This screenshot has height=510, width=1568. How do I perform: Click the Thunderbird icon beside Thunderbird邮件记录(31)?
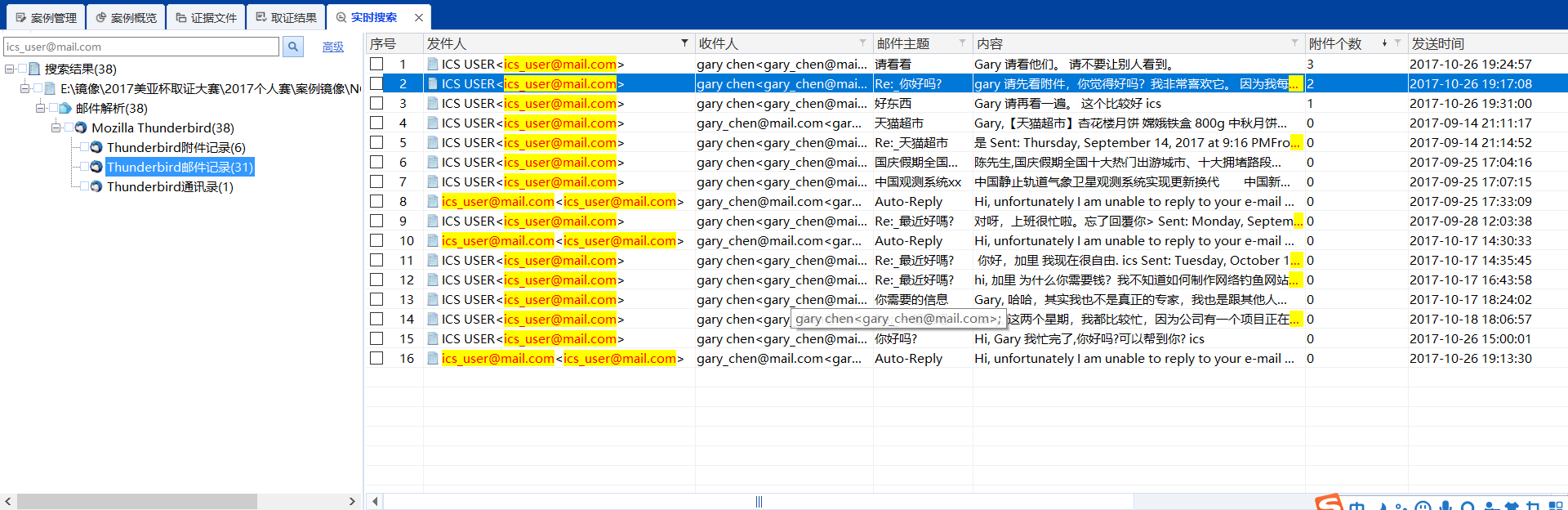pos(96,167)
